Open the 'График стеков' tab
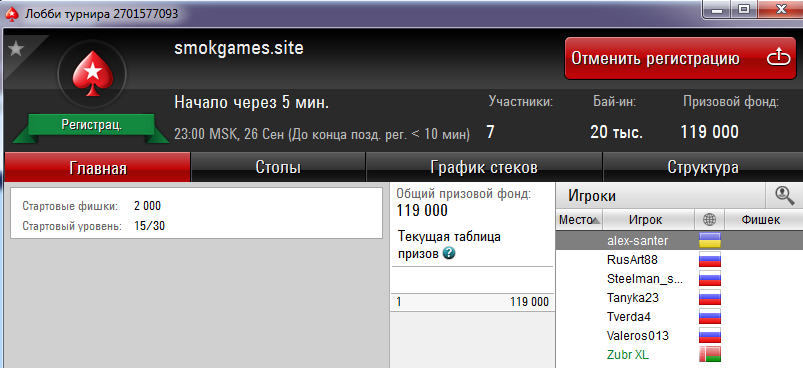The image size is (803, 368). [484, 167]
